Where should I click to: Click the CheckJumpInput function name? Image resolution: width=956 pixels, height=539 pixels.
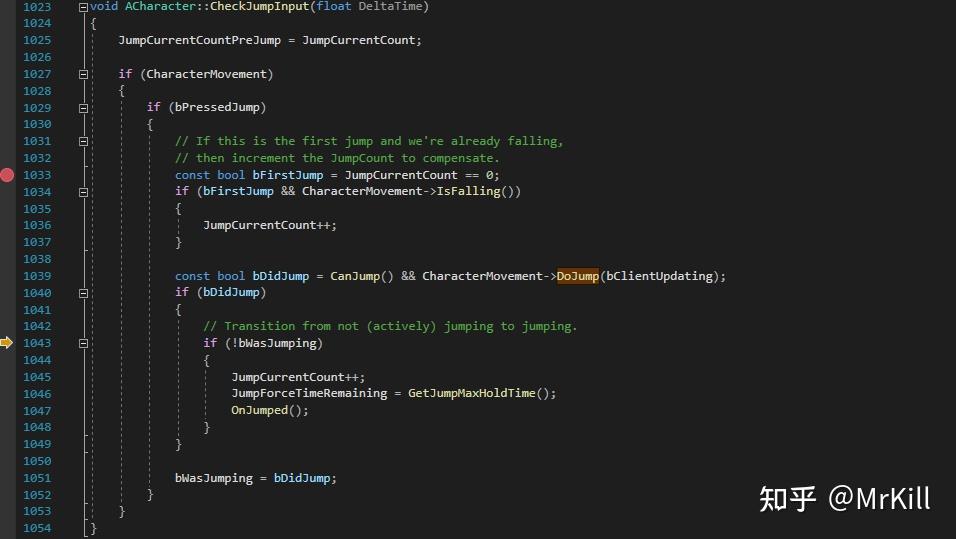(x=259, y=7)
